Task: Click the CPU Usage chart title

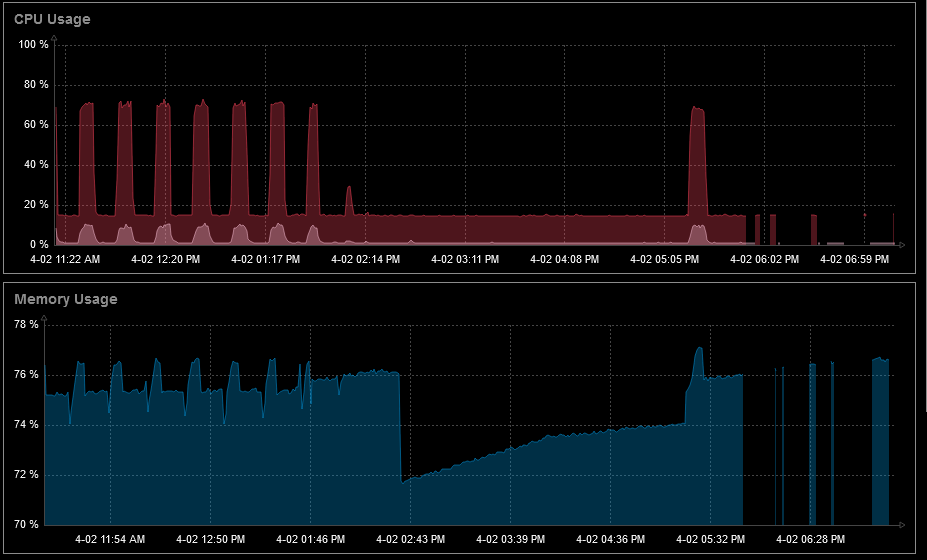Action: point(52,19)
